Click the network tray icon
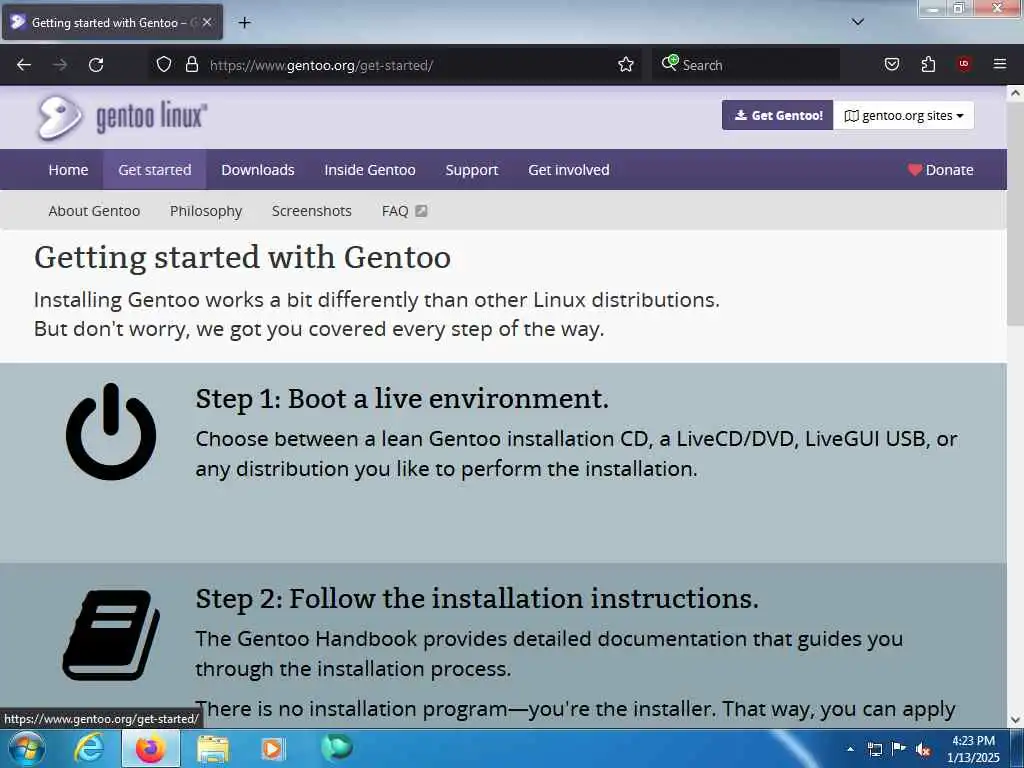The width and height of the screenshot is (1024, 768). tap(874, 749)
